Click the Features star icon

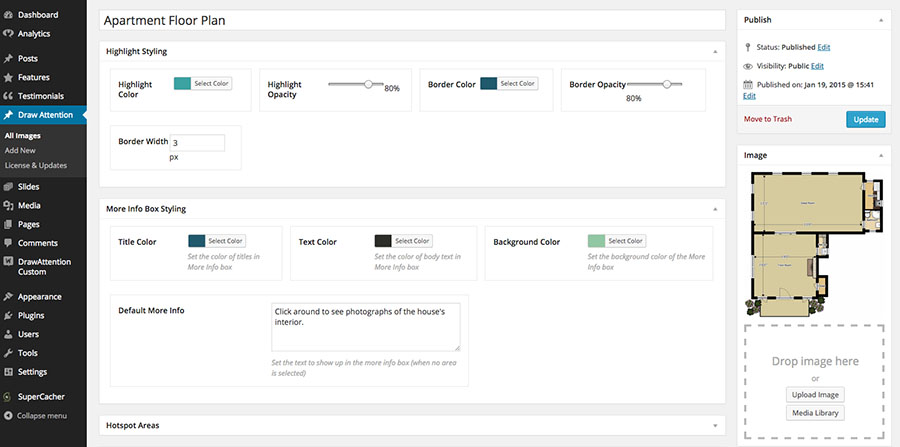point(9,77)
